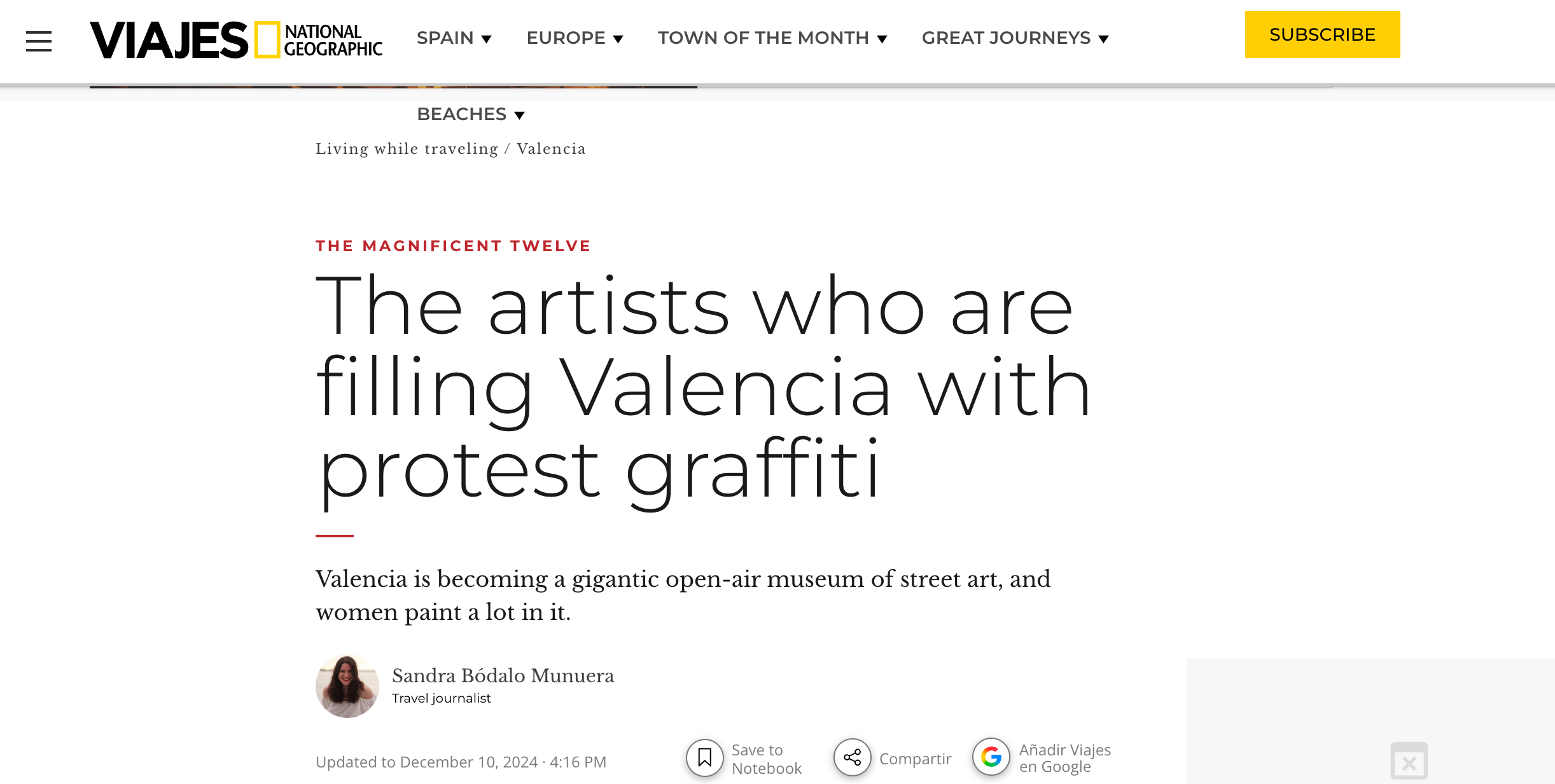Screen dimensions: 1555x784
Task: Open the hamburger menu icon
Action: point(39,41)
